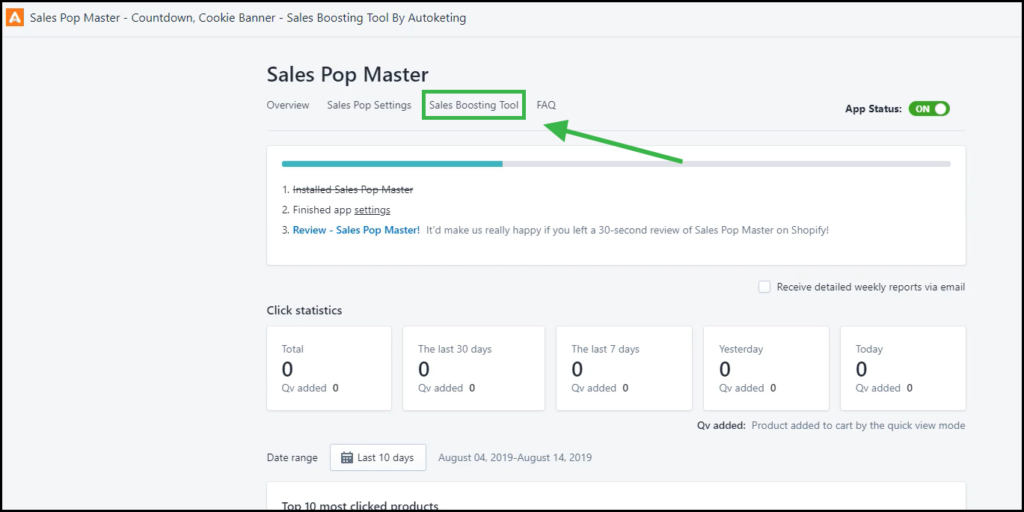
Task: Click the Click statistics section heading
Action: pos(304,310)
